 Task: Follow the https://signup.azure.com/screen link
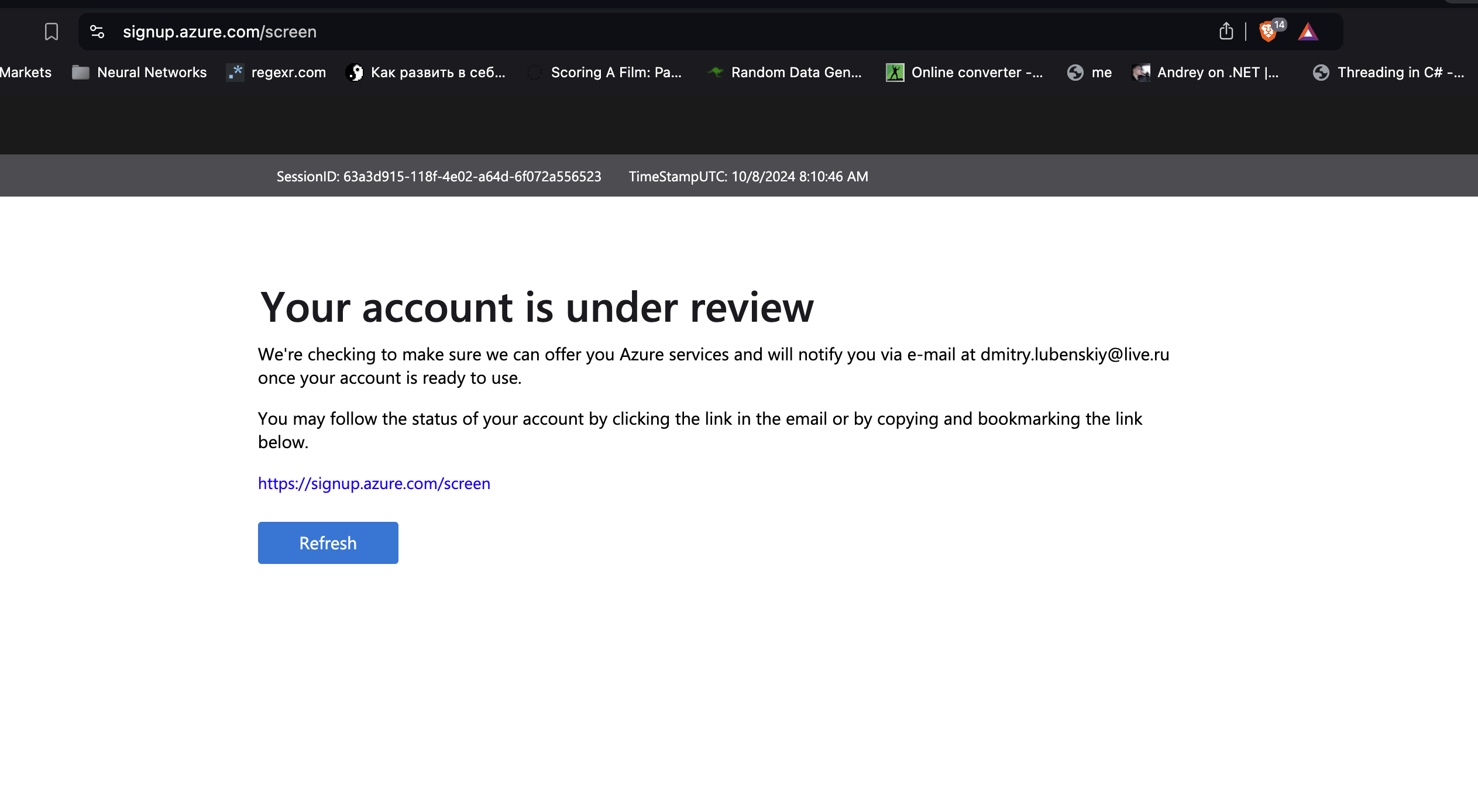tap(374, 483)
